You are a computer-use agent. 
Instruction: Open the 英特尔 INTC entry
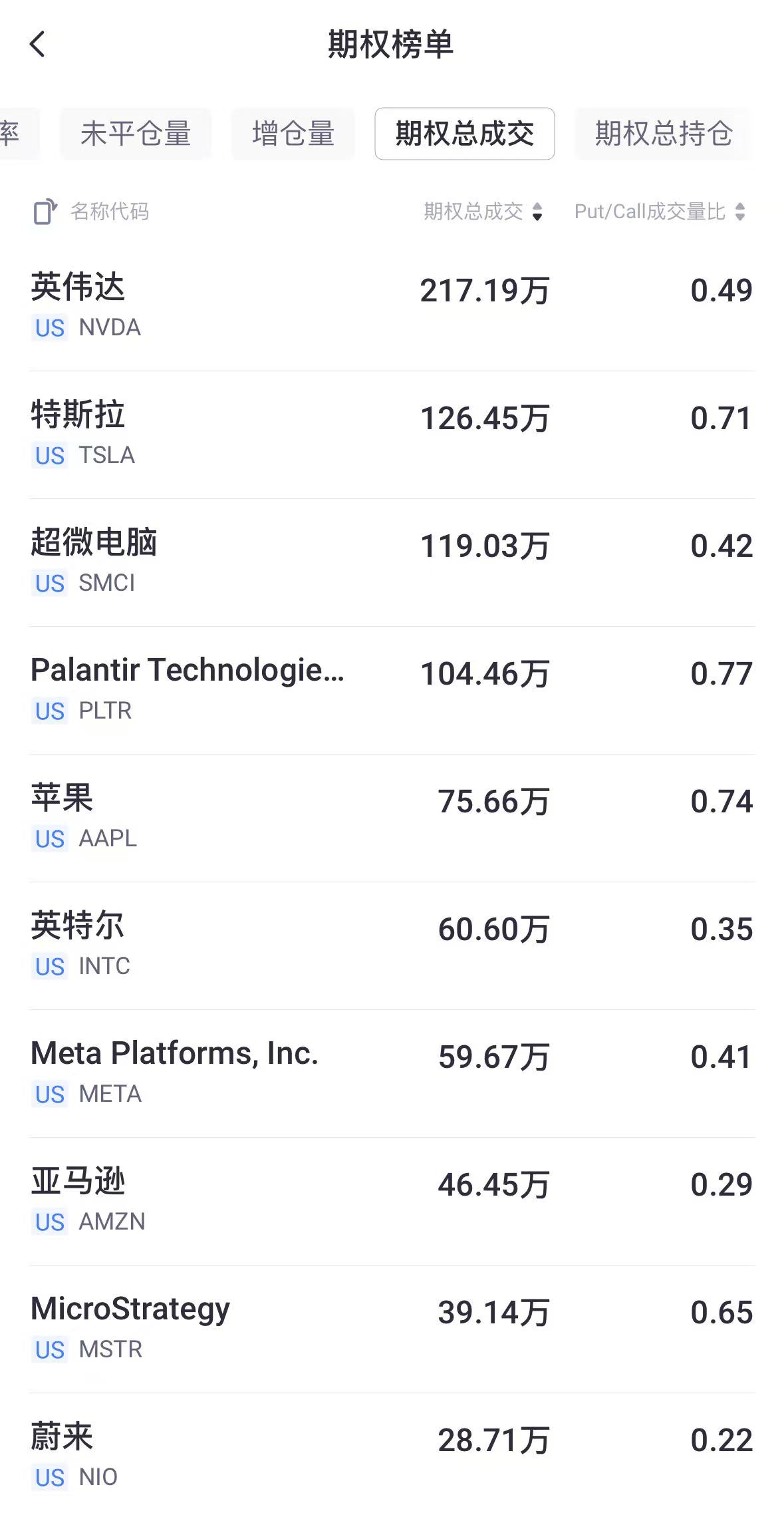(392, 945)
